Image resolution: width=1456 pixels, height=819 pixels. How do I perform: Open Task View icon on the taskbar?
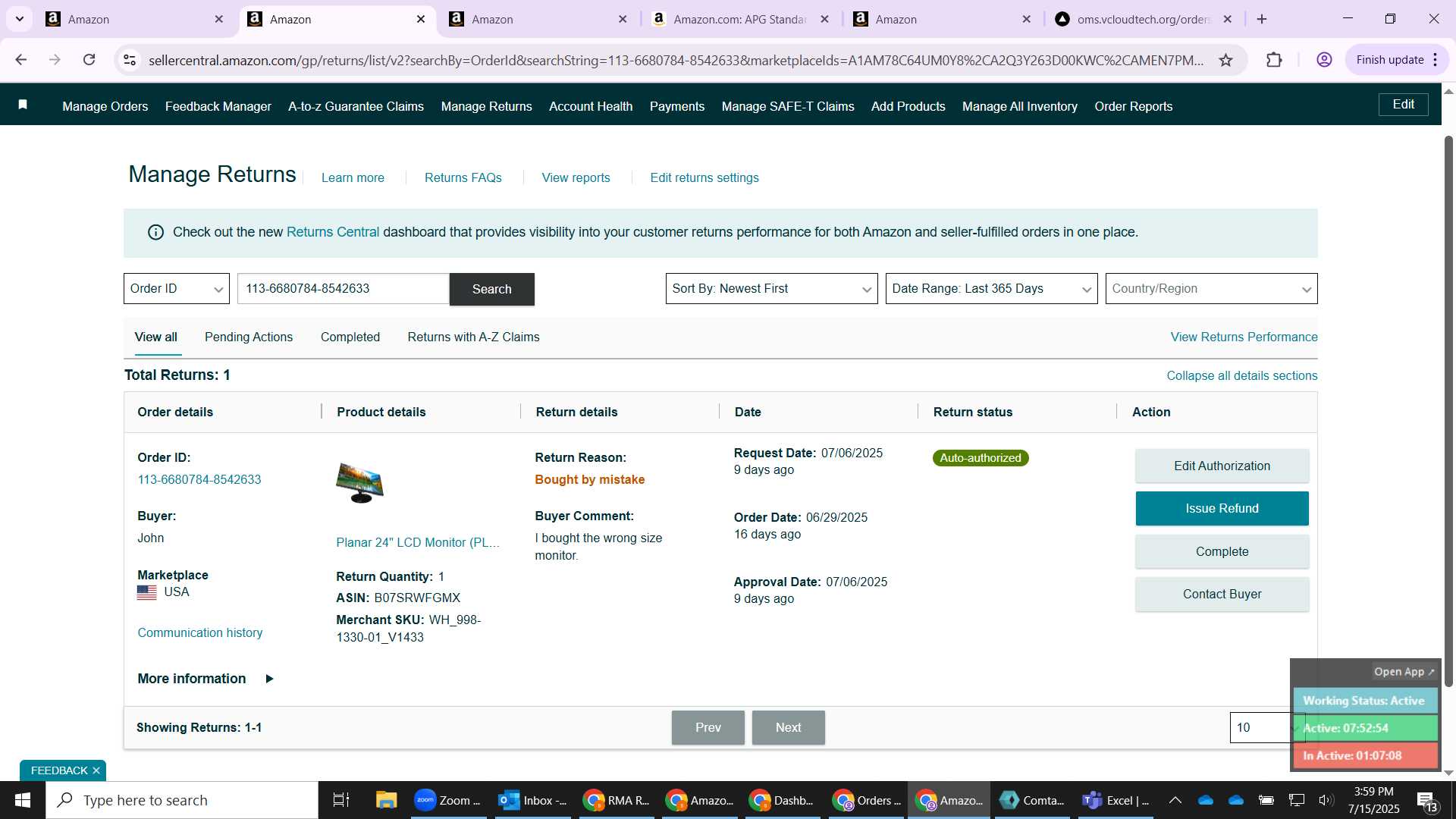coord(341,800)
